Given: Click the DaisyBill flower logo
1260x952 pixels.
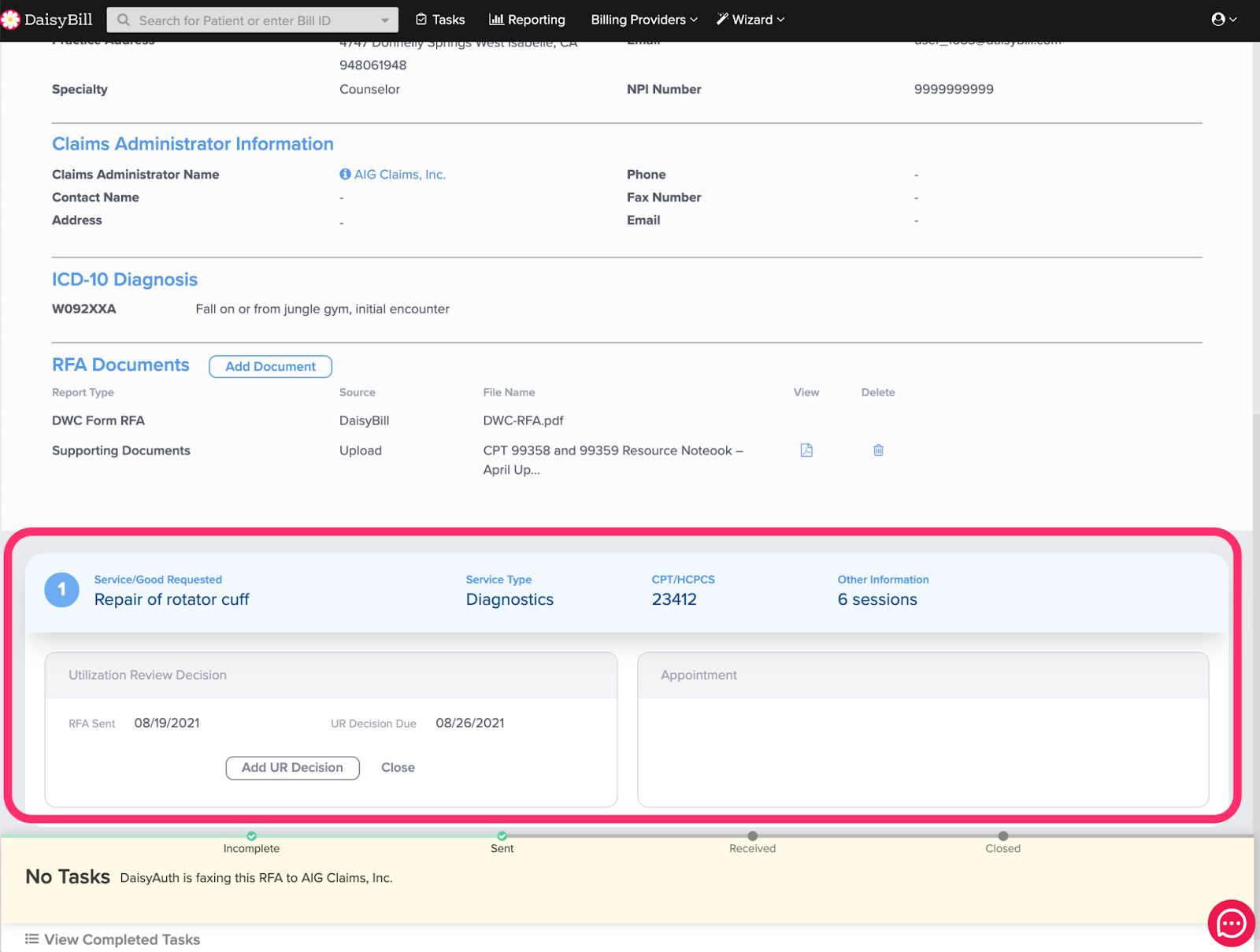Looking at the screenshot, I should [10, 20].
